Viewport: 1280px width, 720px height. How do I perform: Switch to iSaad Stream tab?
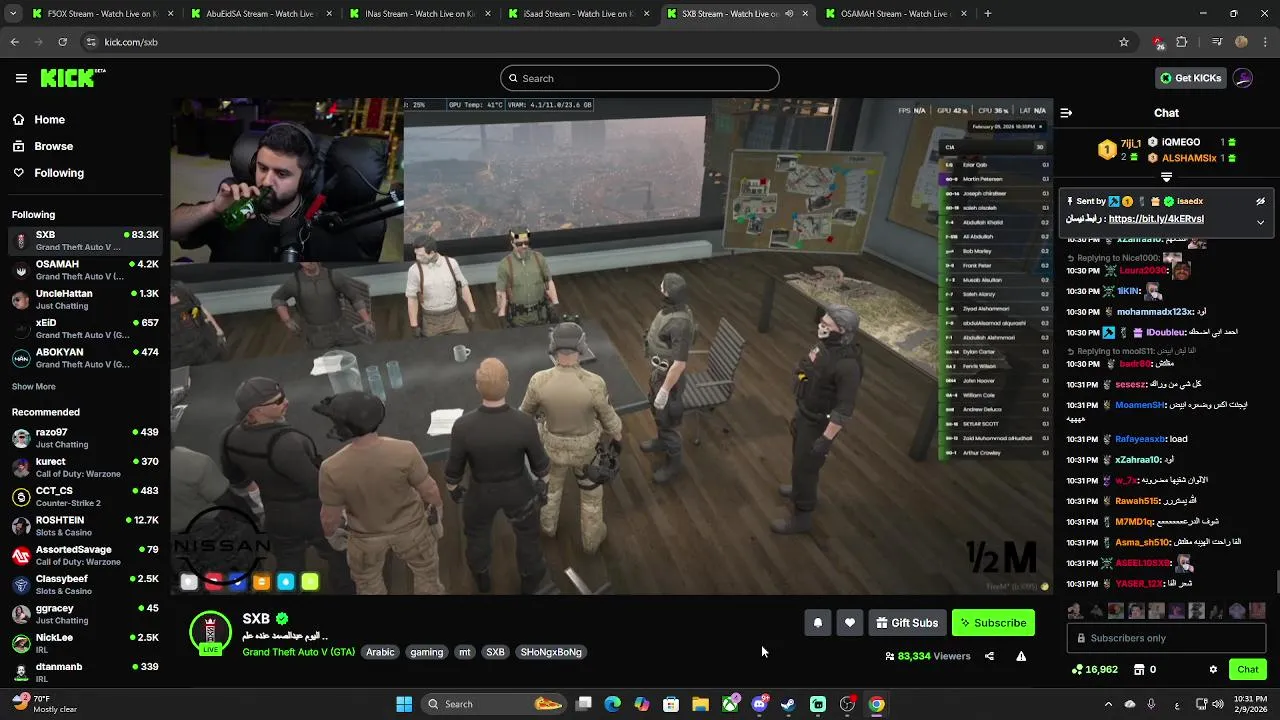578,14
